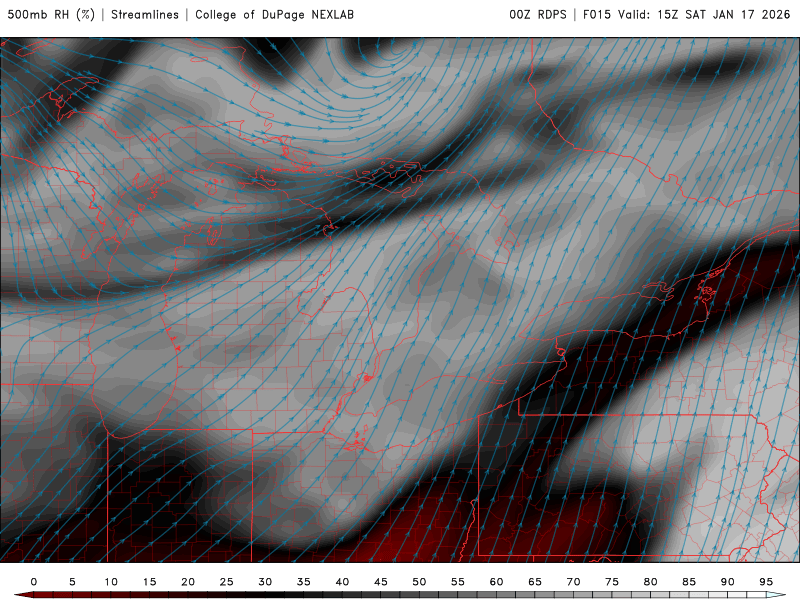Click the colorbar label "70"

[573, 582]
